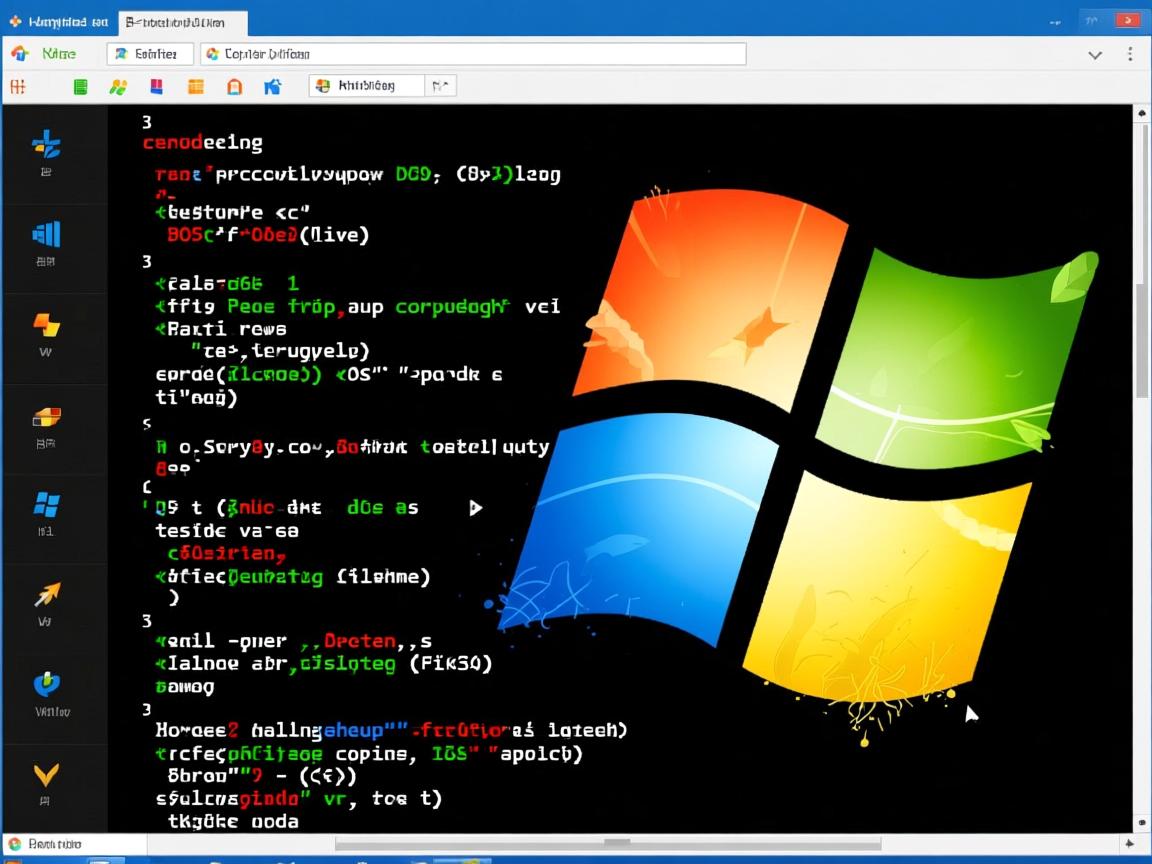
Task: Open the dropdown beside the toolbar combo box
Action: coord(440,86)
